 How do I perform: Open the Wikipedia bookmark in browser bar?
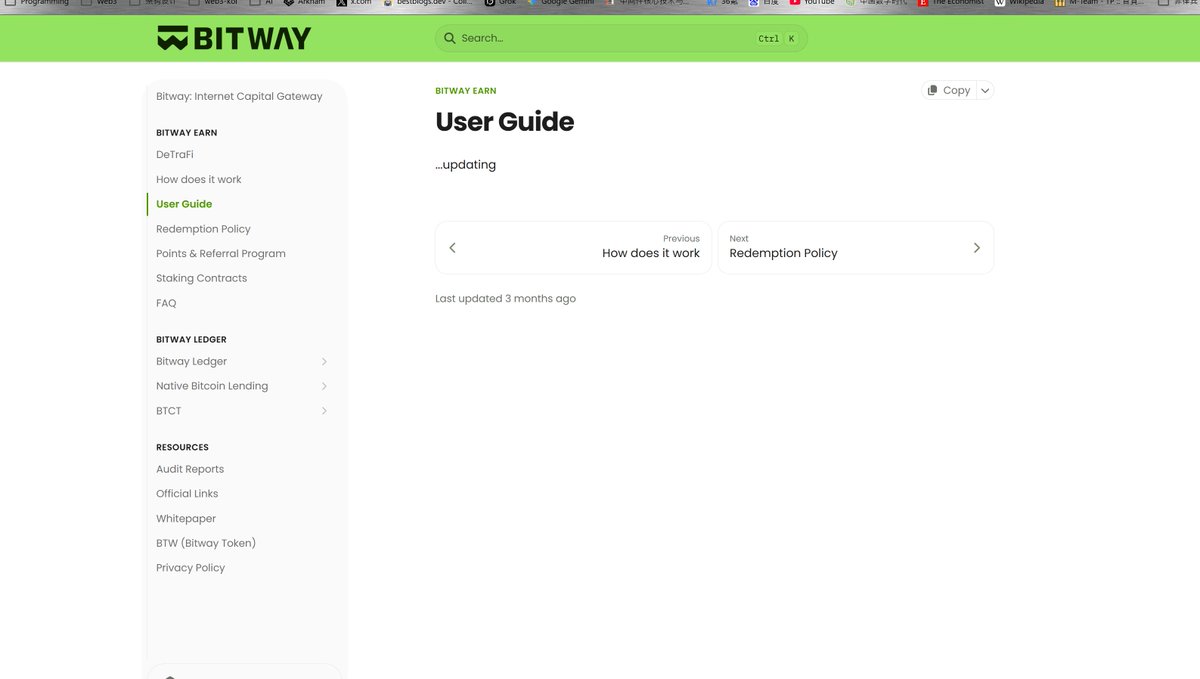click(1019, 3)
